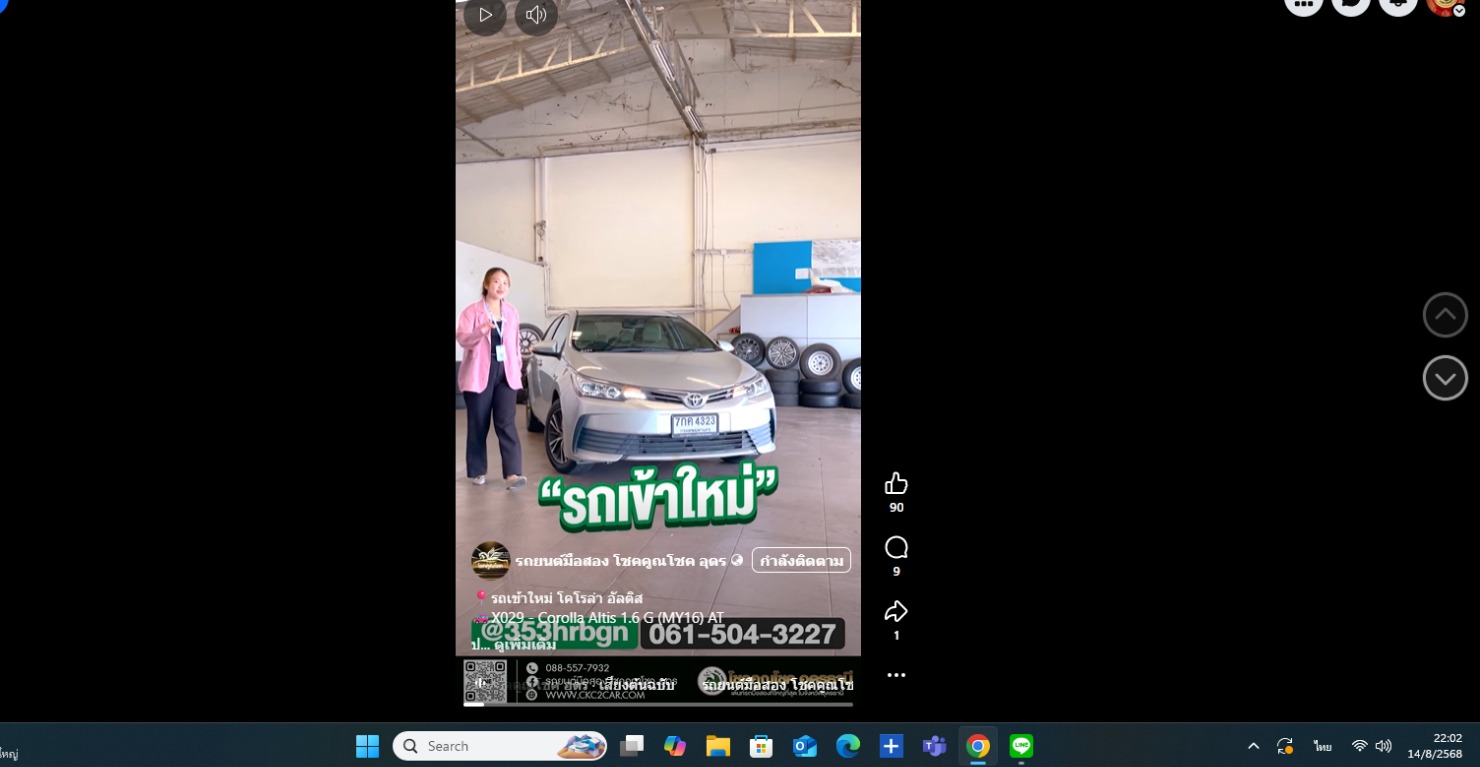This screenshot has width=1480, height=767.
Task: Open the Windows Start menu
Action: click(x=367, y=746)
